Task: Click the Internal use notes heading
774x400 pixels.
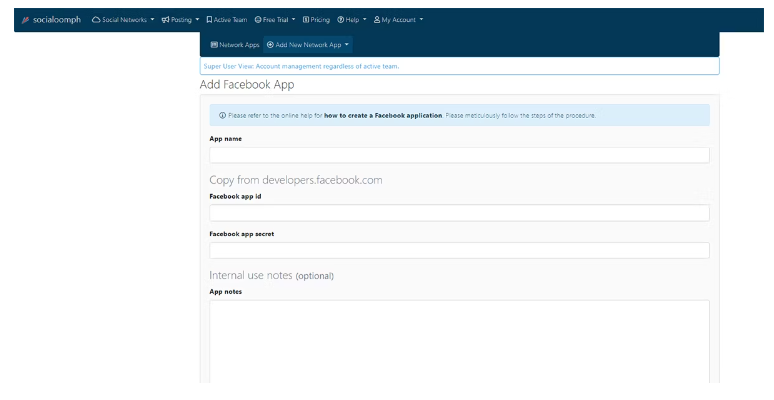Action: tap(271, 276)
